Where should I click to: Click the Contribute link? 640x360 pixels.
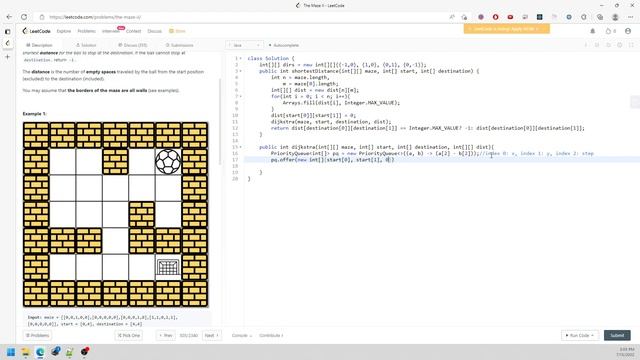coord(271,336)
